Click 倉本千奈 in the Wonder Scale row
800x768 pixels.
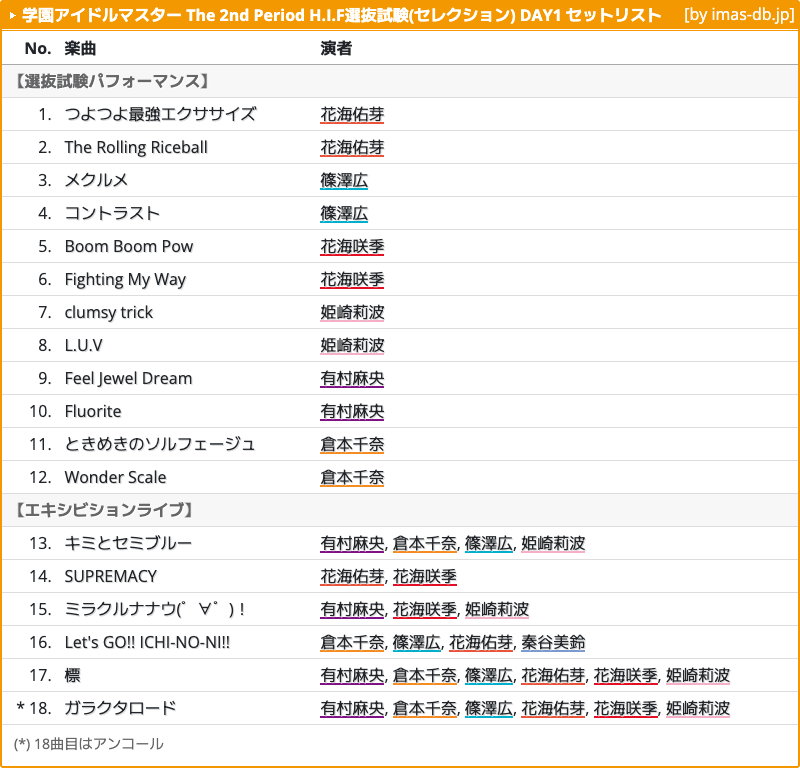coord(352,477)
